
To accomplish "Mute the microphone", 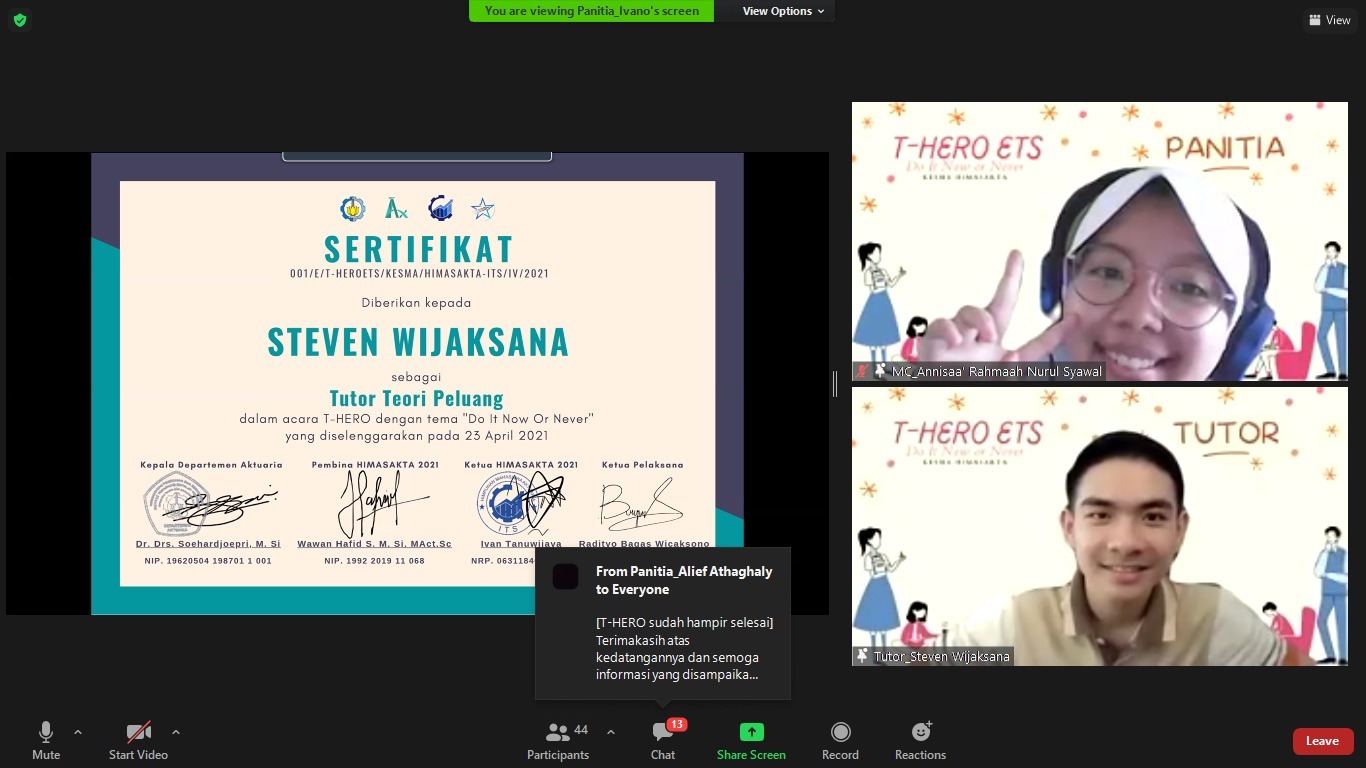I will click(46, 741).
